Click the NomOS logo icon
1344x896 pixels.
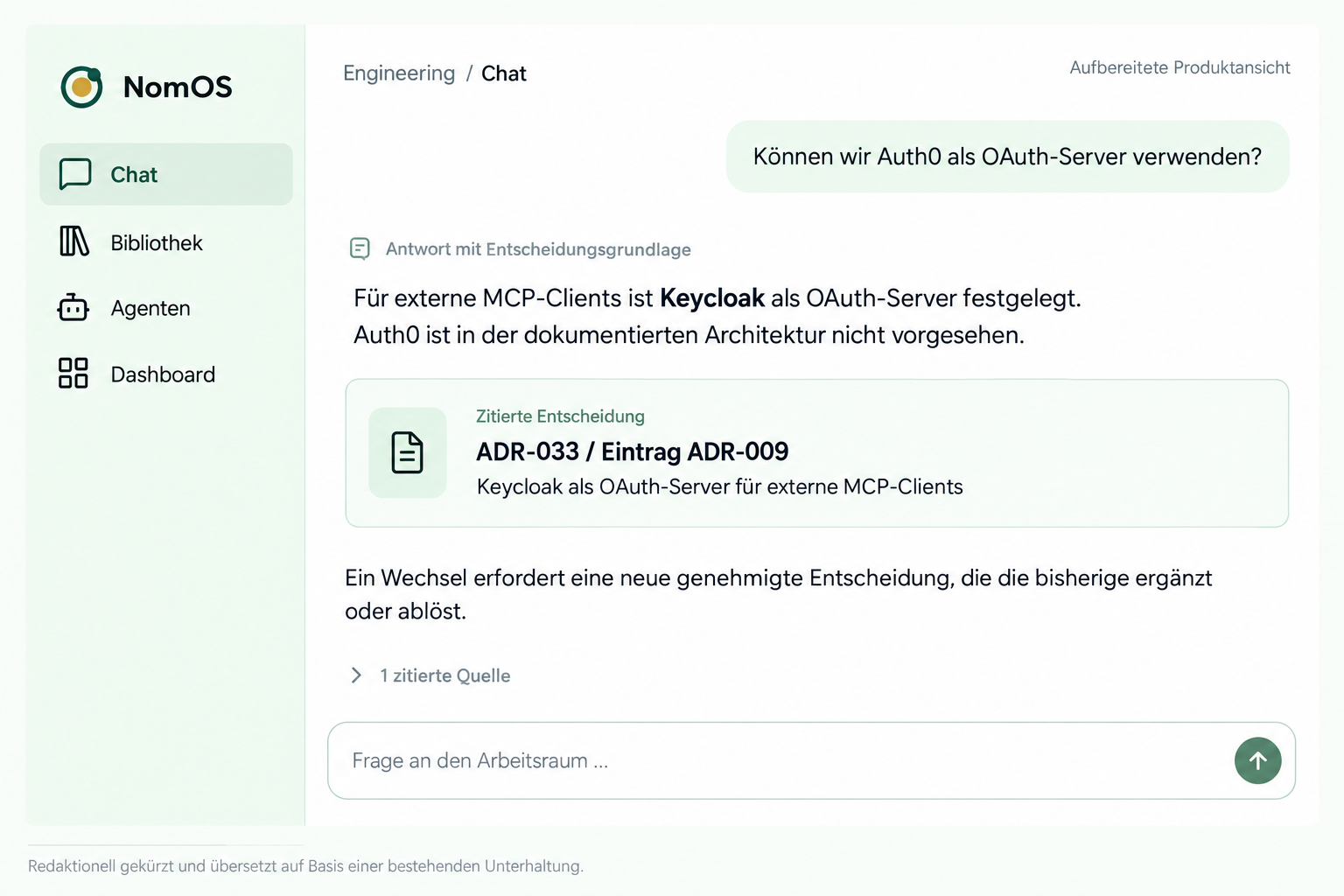coord(81,87)
